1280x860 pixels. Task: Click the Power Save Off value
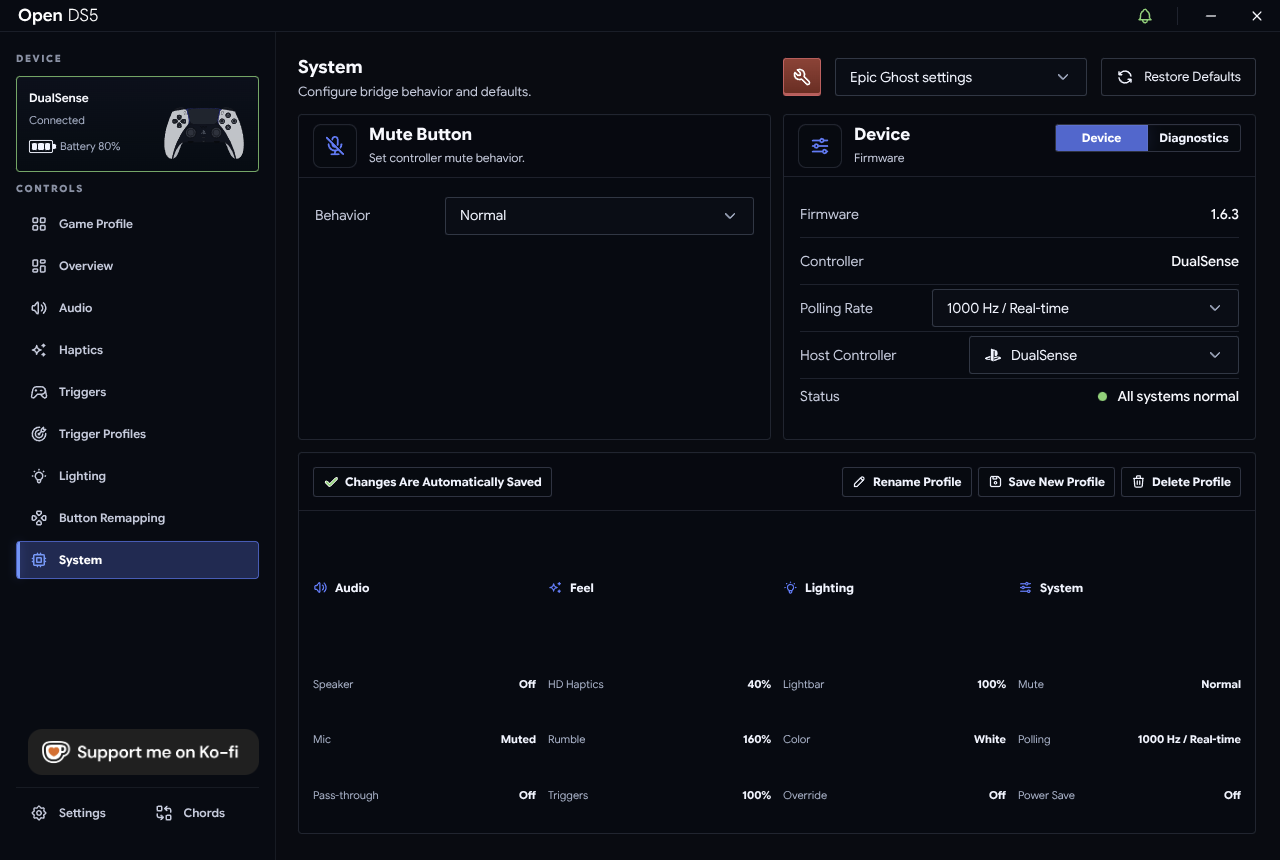[x=1232, y=795]
